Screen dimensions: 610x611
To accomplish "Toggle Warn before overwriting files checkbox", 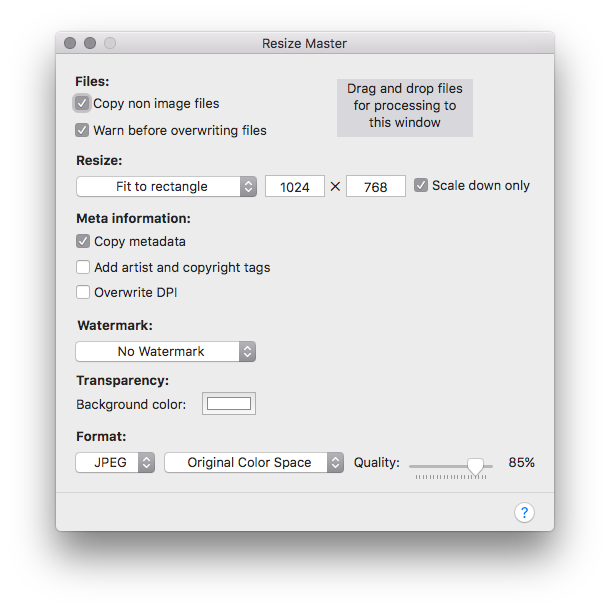I will (x=82, y=130).
